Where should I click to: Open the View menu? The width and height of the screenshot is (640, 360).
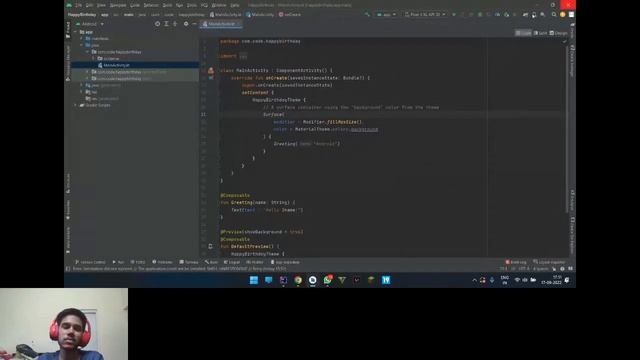[101, 5]
